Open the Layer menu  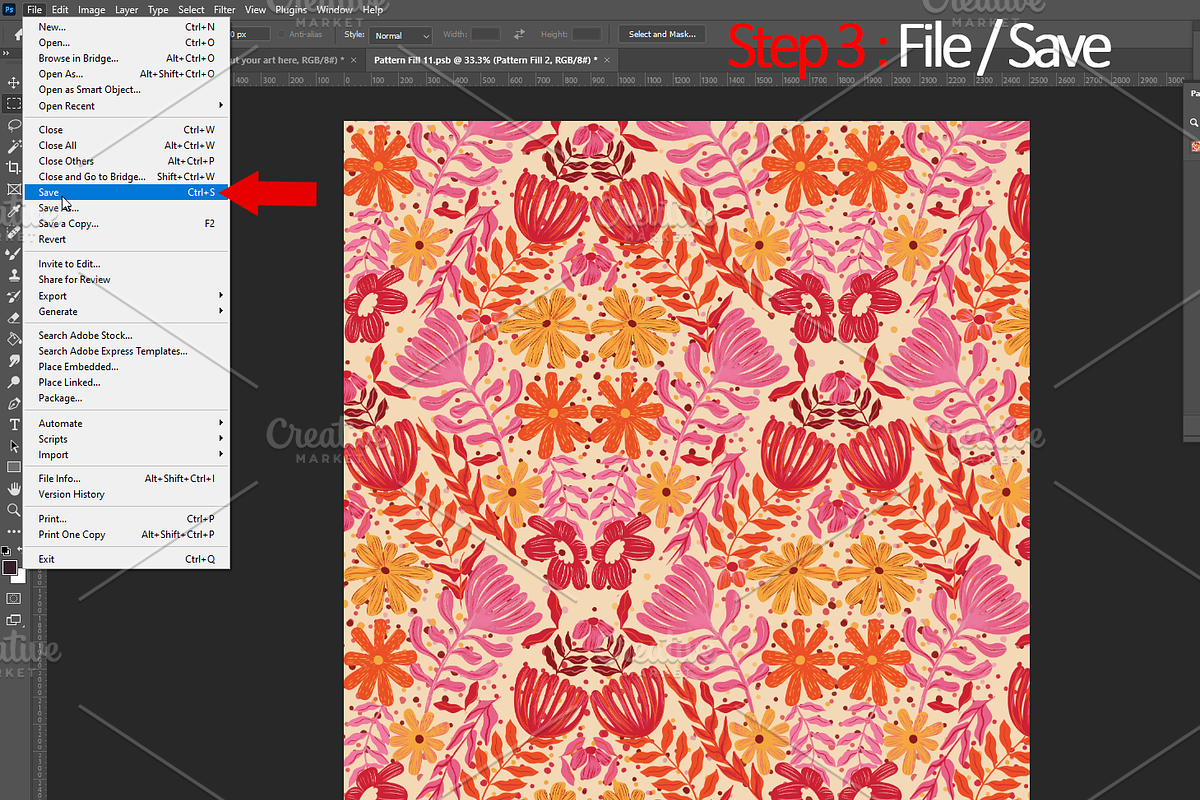click(127, 9)
